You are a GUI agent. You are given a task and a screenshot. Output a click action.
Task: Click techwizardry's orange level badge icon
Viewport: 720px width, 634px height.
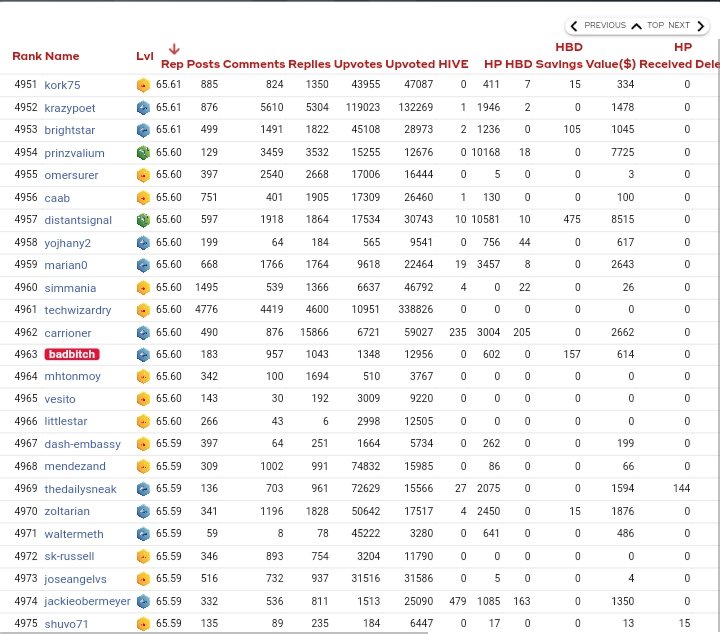click(143, 310)
